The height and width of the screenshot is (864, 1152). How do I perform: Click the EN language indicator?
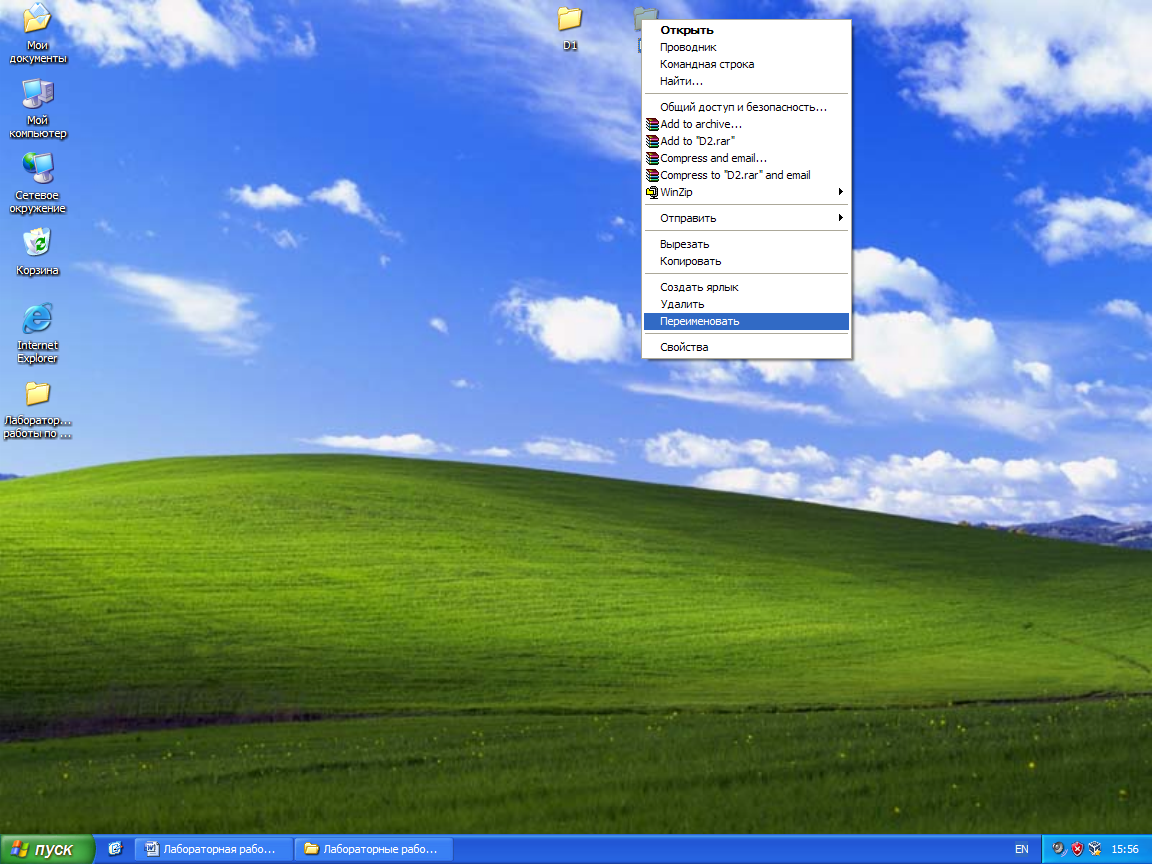[x=1021, y=849]
